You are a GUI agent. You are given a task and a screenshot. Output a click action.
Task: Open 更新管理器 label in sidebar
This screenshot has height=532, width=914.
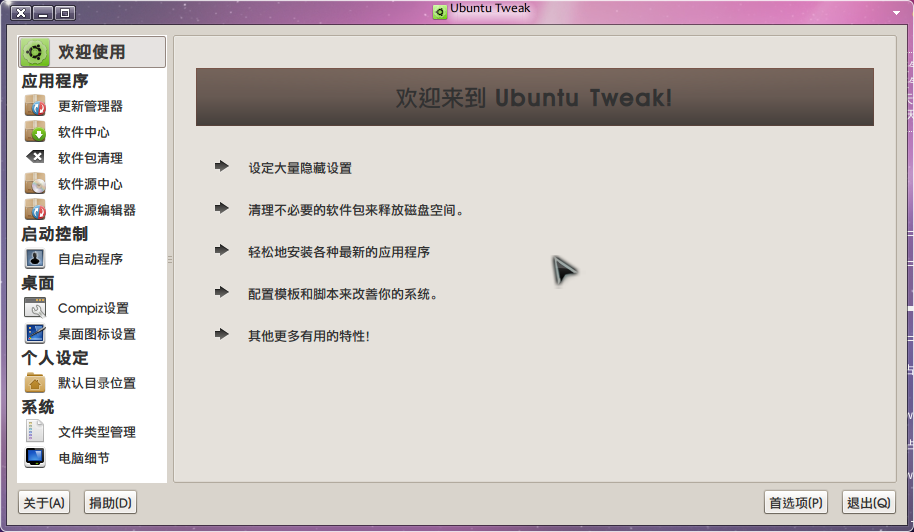(x=90, y=106)
